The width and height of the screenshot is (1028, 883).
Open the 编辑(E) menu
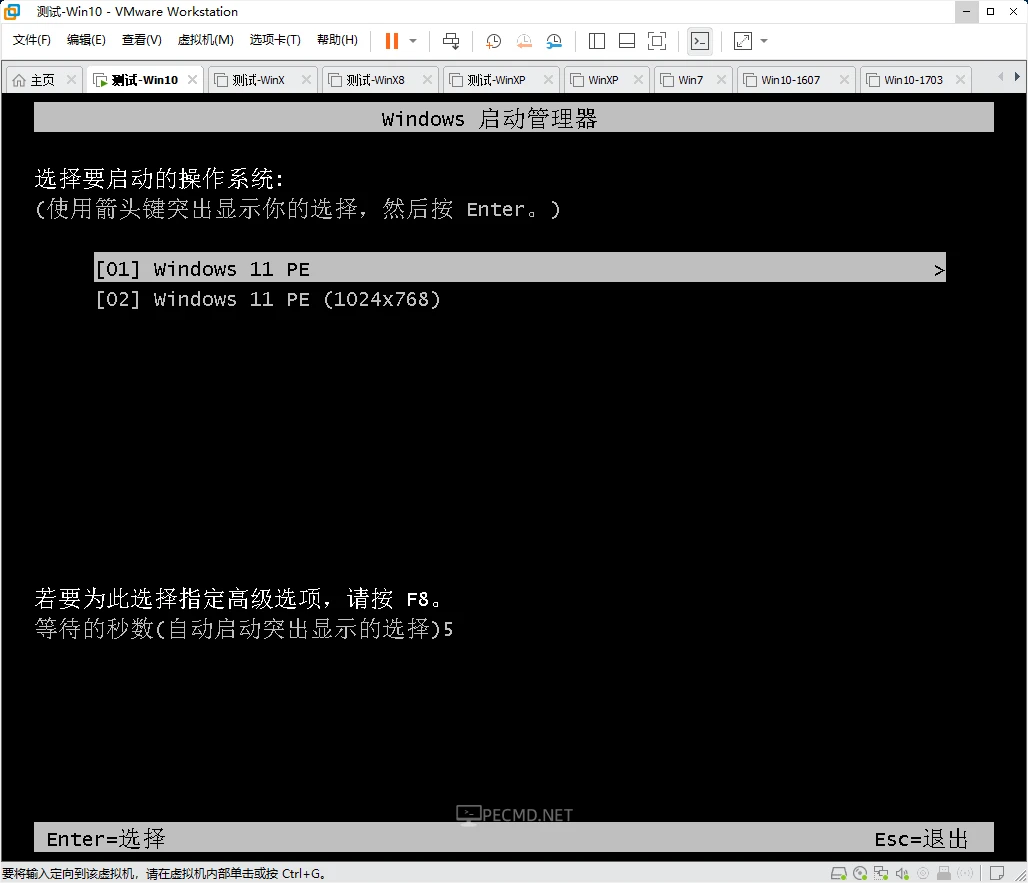click(x=86, y=40)
